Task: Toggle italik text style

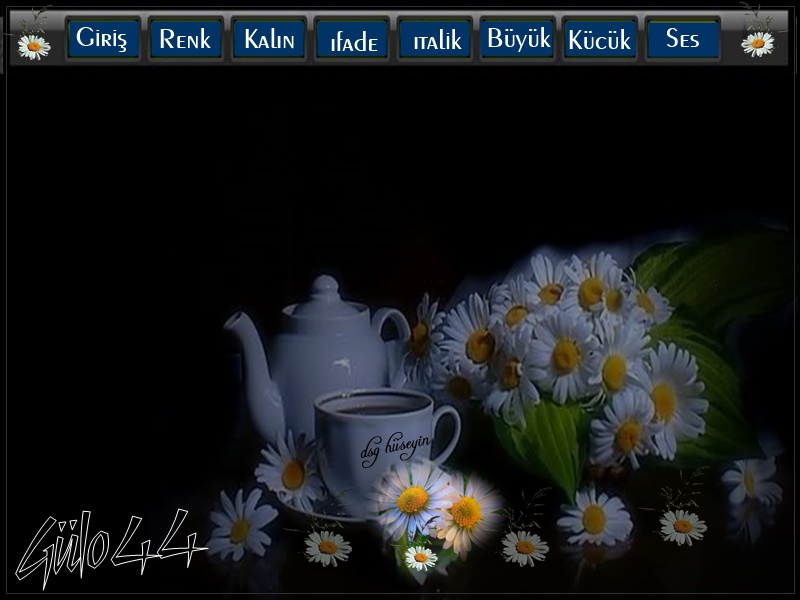Action: [x=435, y=40]
